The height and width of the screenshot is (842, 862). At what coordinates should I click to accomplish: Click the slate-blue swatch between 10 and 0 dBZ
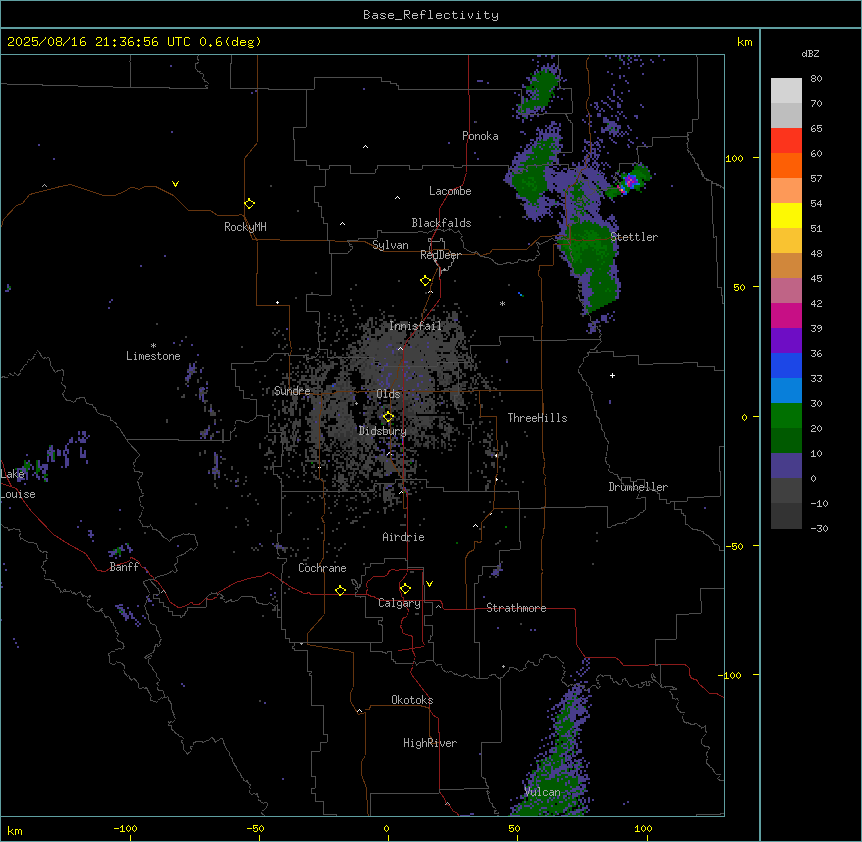786,466
